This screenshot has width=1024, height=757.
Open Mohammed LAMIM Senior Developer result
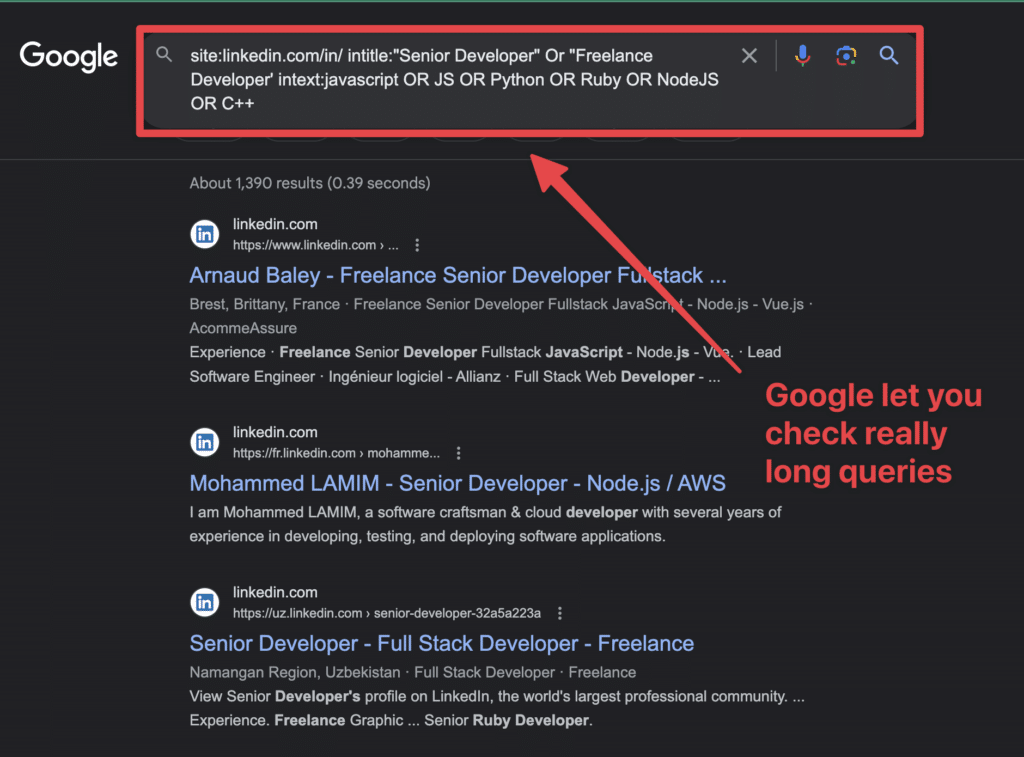(457, 483)
